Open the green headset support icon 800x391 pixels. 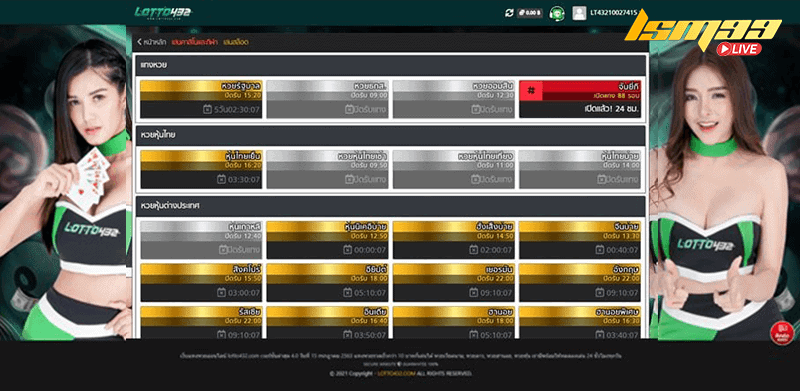[556, 13]
